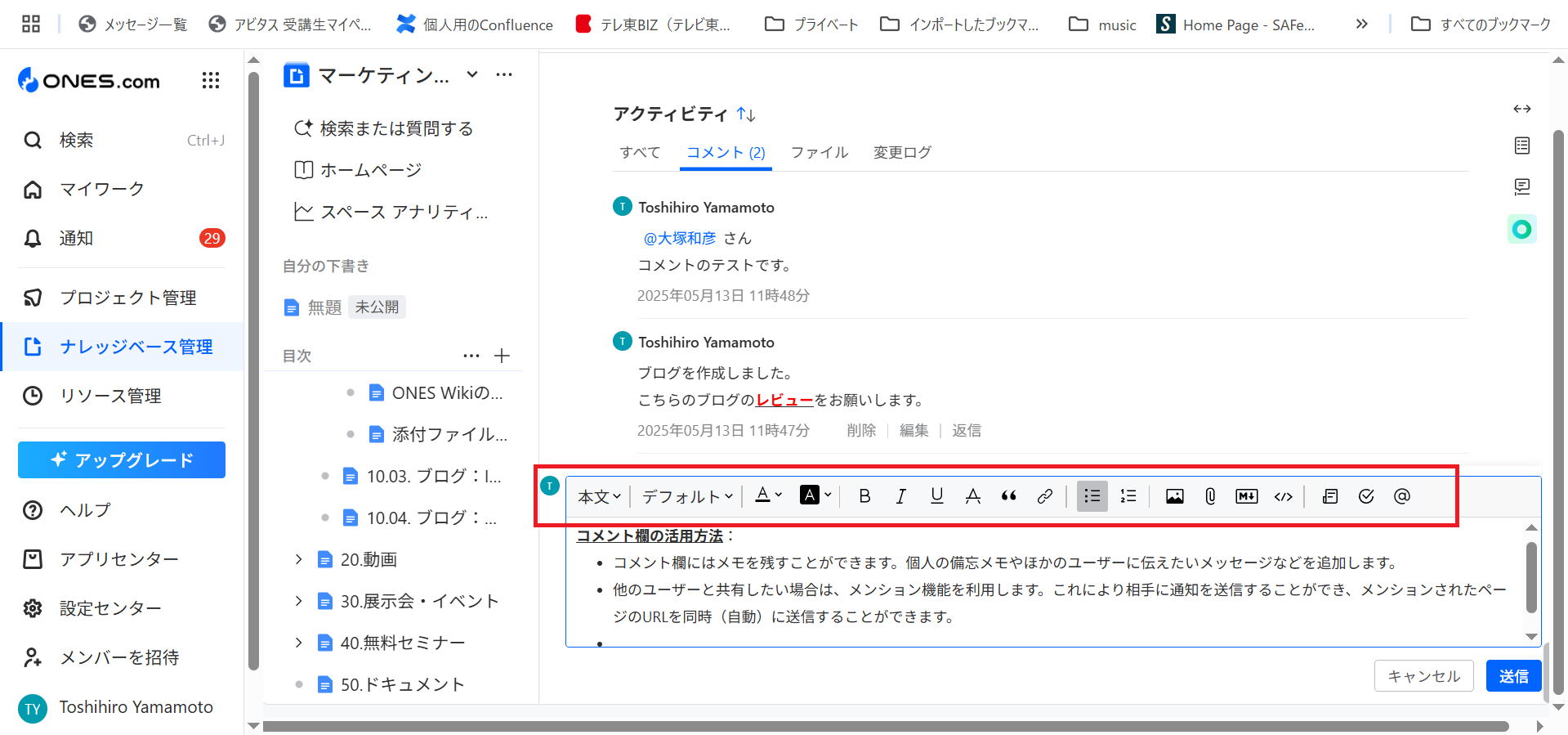Open the 10.03. ブログ page

click(x=423, y=476)
